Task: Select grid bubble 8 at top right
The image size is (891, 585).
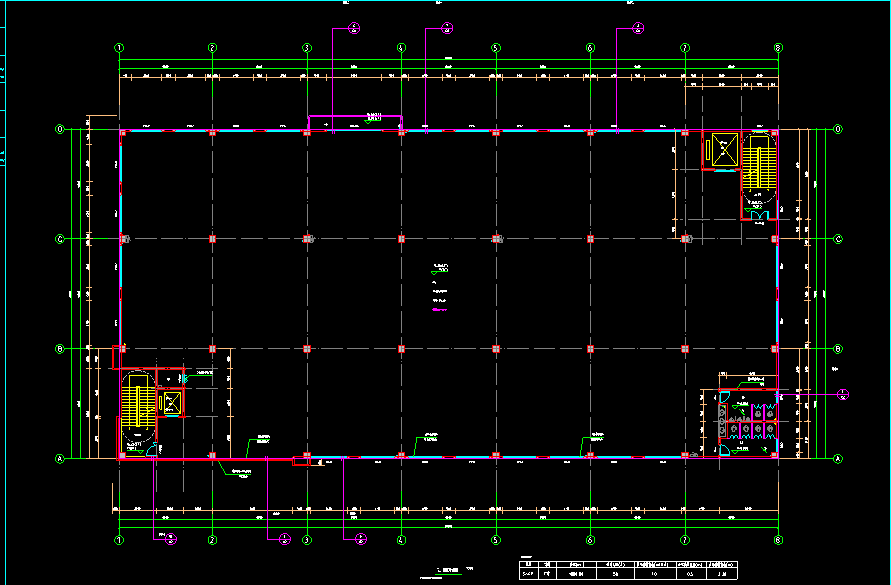Action: click(x=778, y=47)
